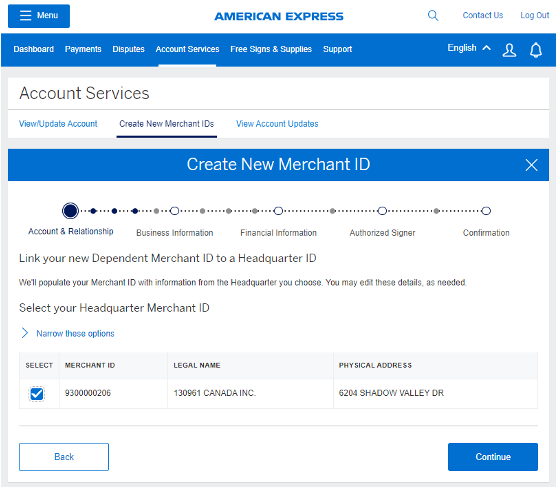Image resolution: width=556 pixels, height=488 pixels.
Task: Open the hamburger Menu button
Action: pos(39,16)
